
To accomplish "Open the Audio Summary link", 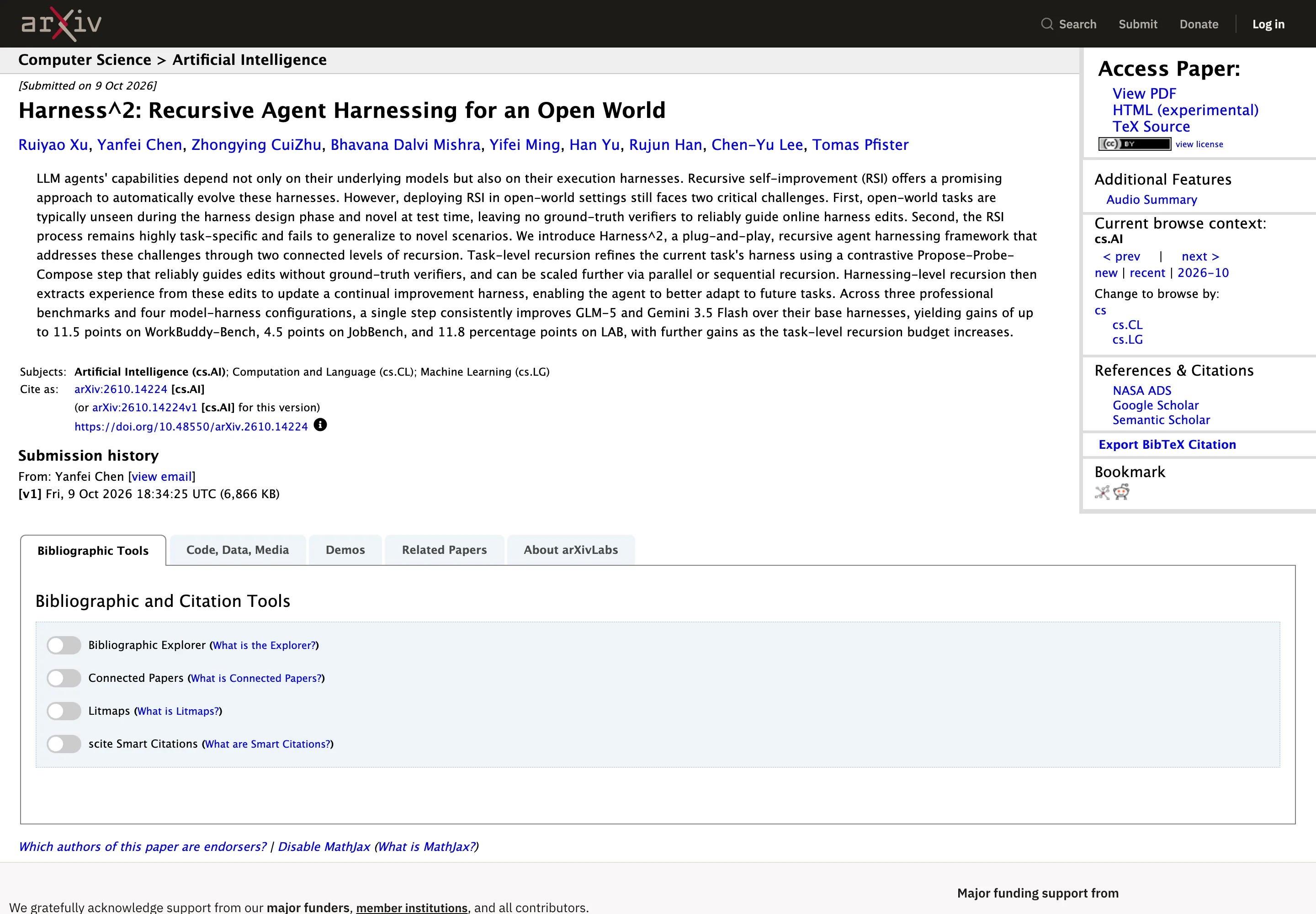I will tap(1151, 199).
